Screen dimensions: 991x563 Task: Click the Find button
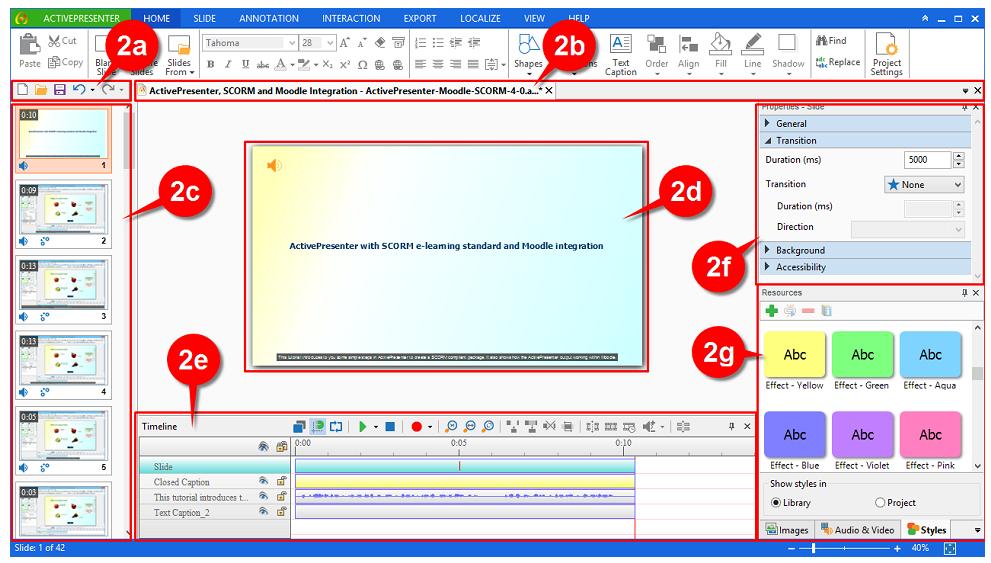[831, 40]
